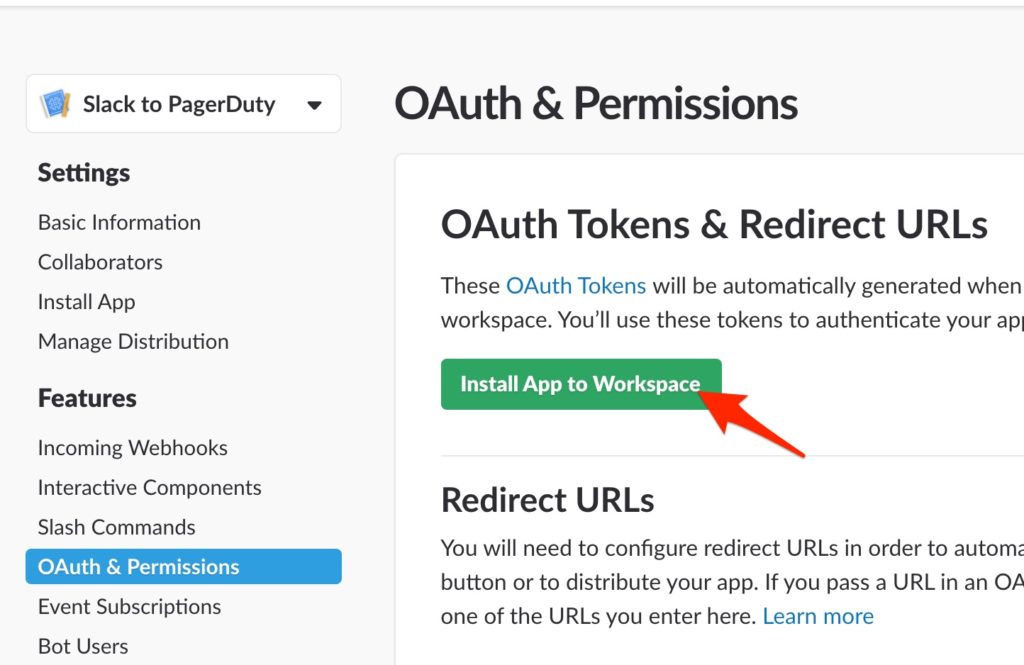The height and width of the screenshot is (665, 1024).
Task: Click the Redirect URLs section heading
Action: point(547,500)
